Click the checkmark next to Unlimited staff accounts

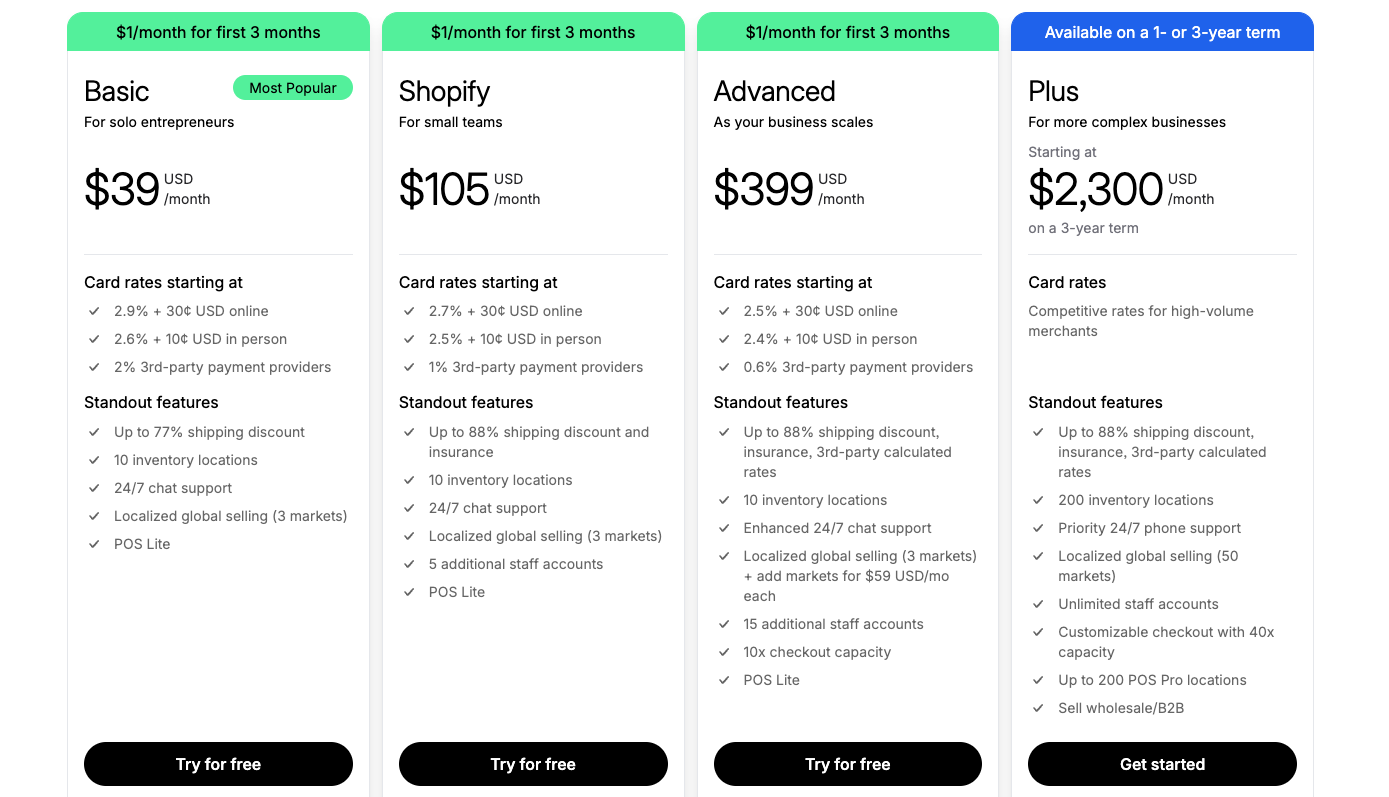(1038, 604)
